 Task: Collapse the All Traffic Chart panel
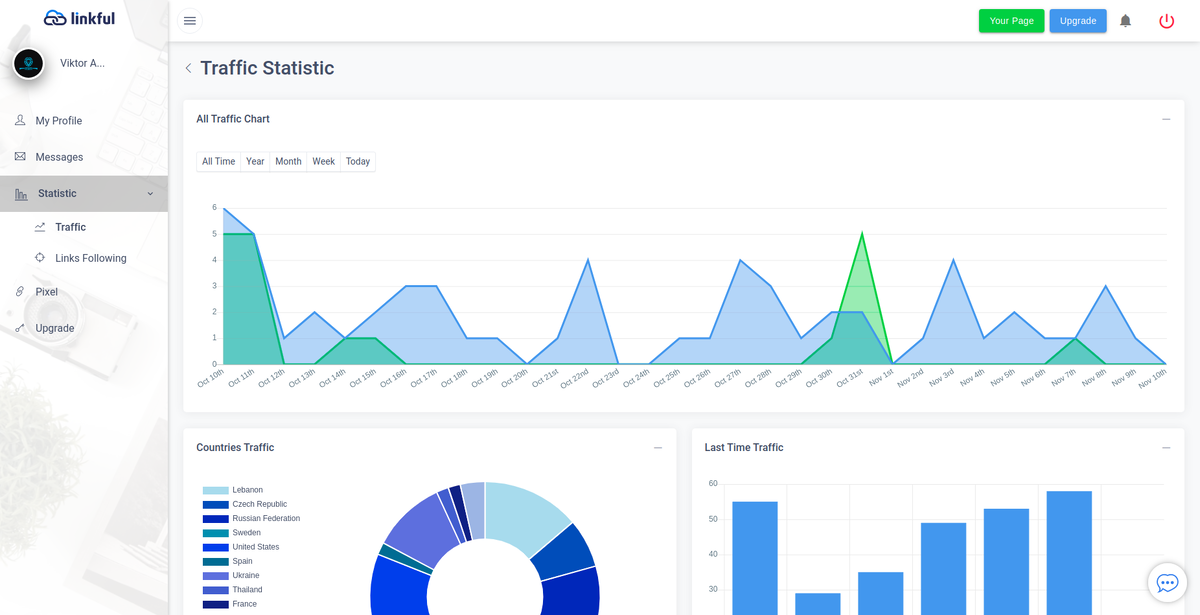point(1166,119)
